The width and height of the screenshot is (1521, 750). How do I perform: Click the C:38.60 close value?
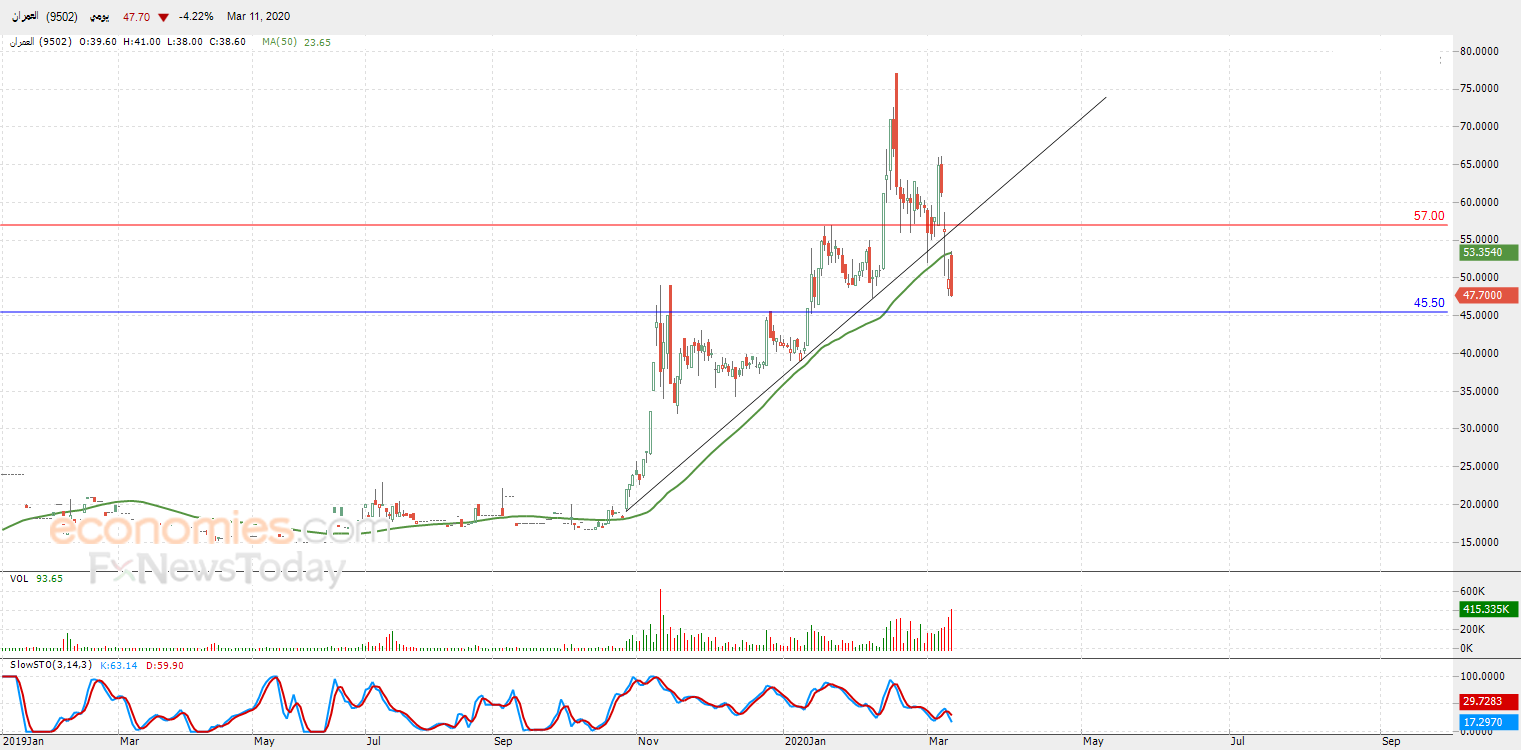click(x=229, y=42)
